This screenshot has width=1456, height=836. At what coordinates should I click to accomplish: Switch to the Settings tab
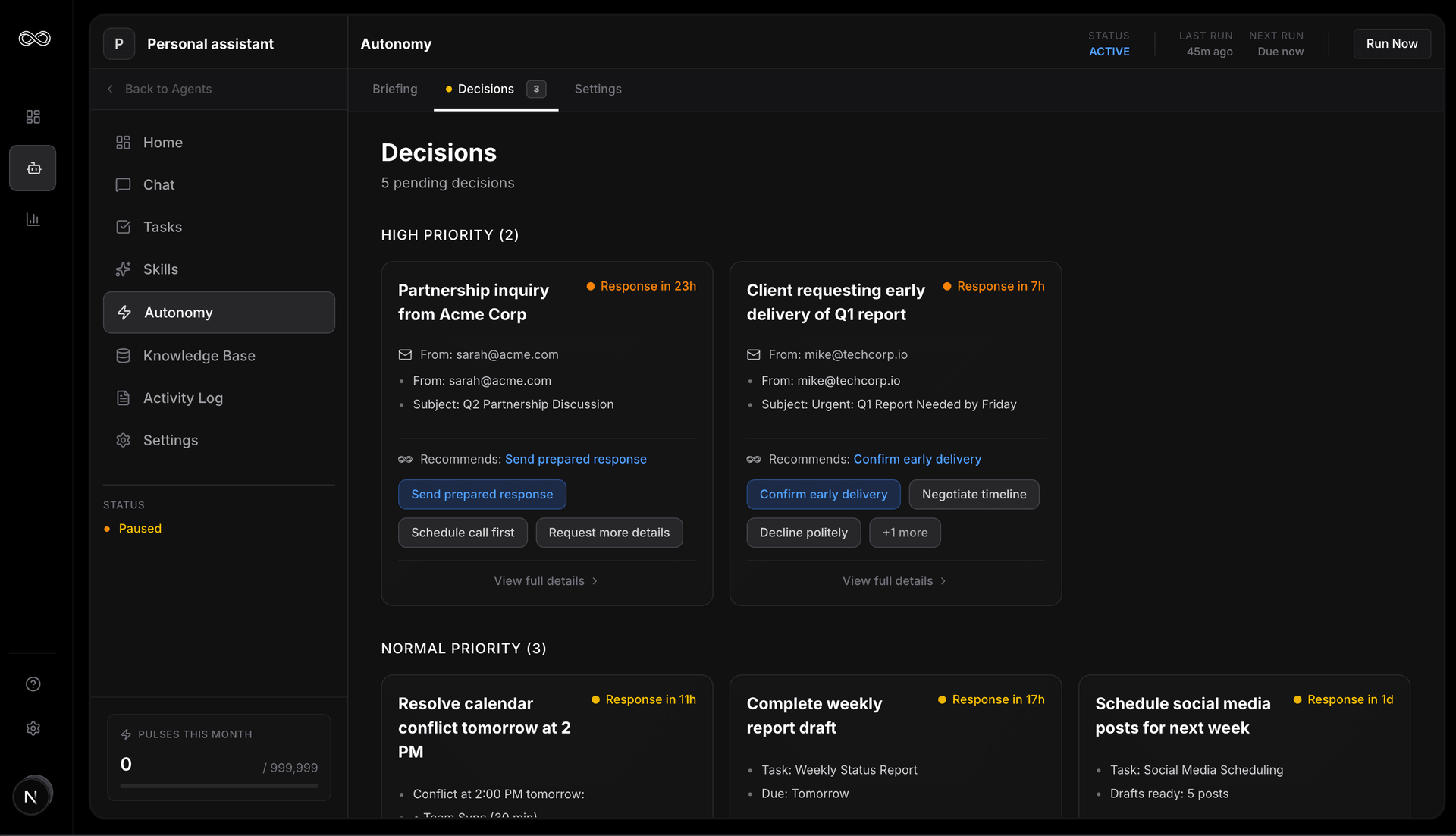598,89
